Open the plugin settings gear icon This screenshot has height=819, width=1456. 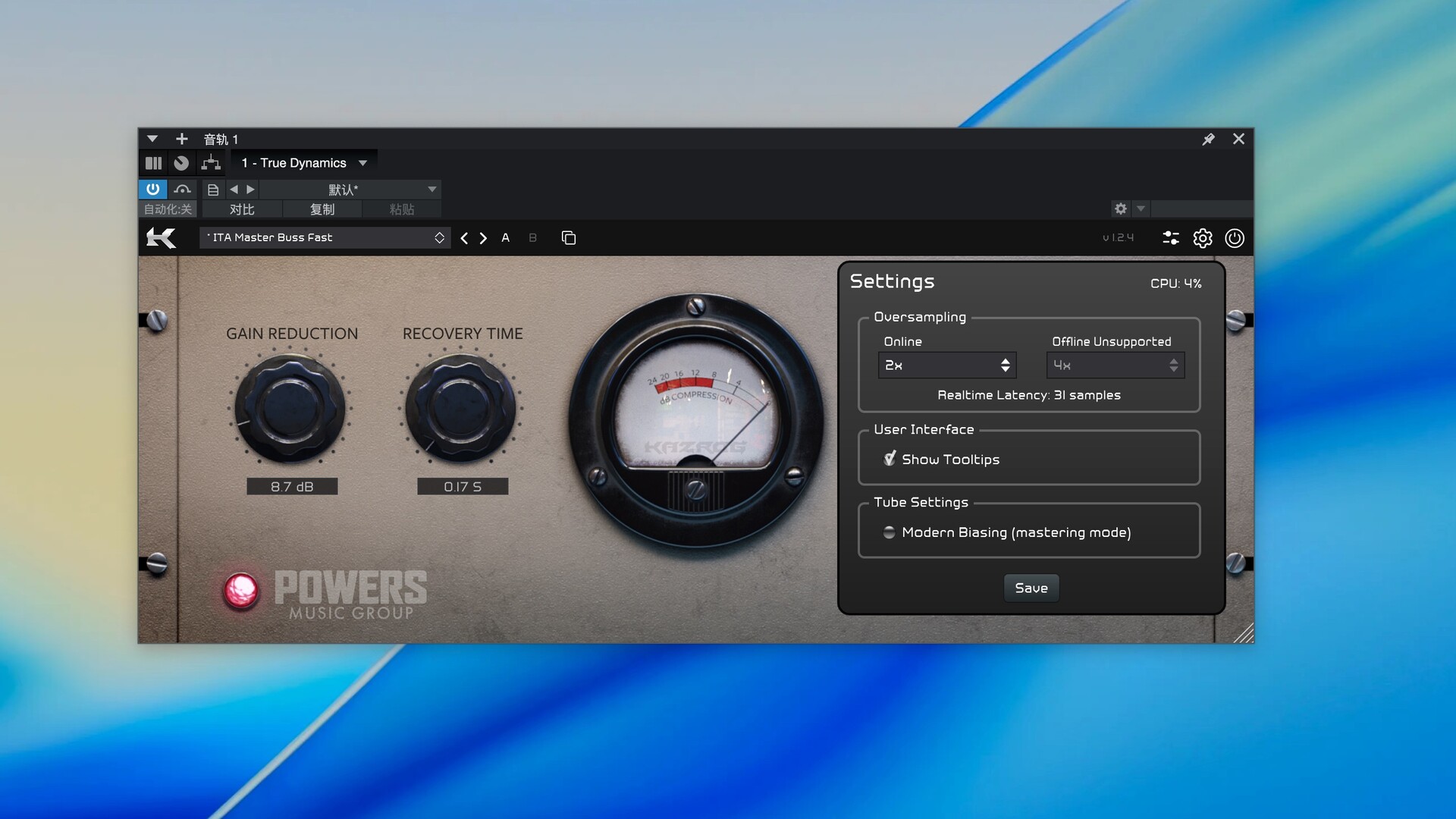pyautogui.click(x=1203, y=238)
